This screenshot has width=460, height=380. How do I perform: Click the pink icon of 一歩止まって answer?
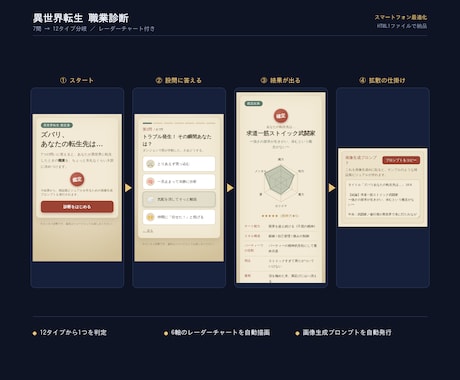pyautogui.click(x=150, y=181)
